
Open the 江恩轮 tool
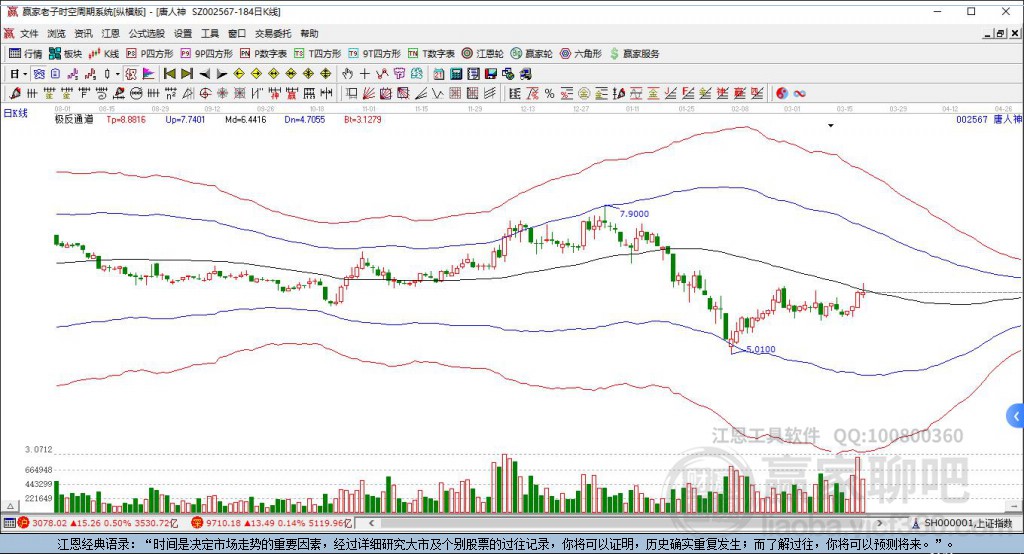tap(483, 54)
